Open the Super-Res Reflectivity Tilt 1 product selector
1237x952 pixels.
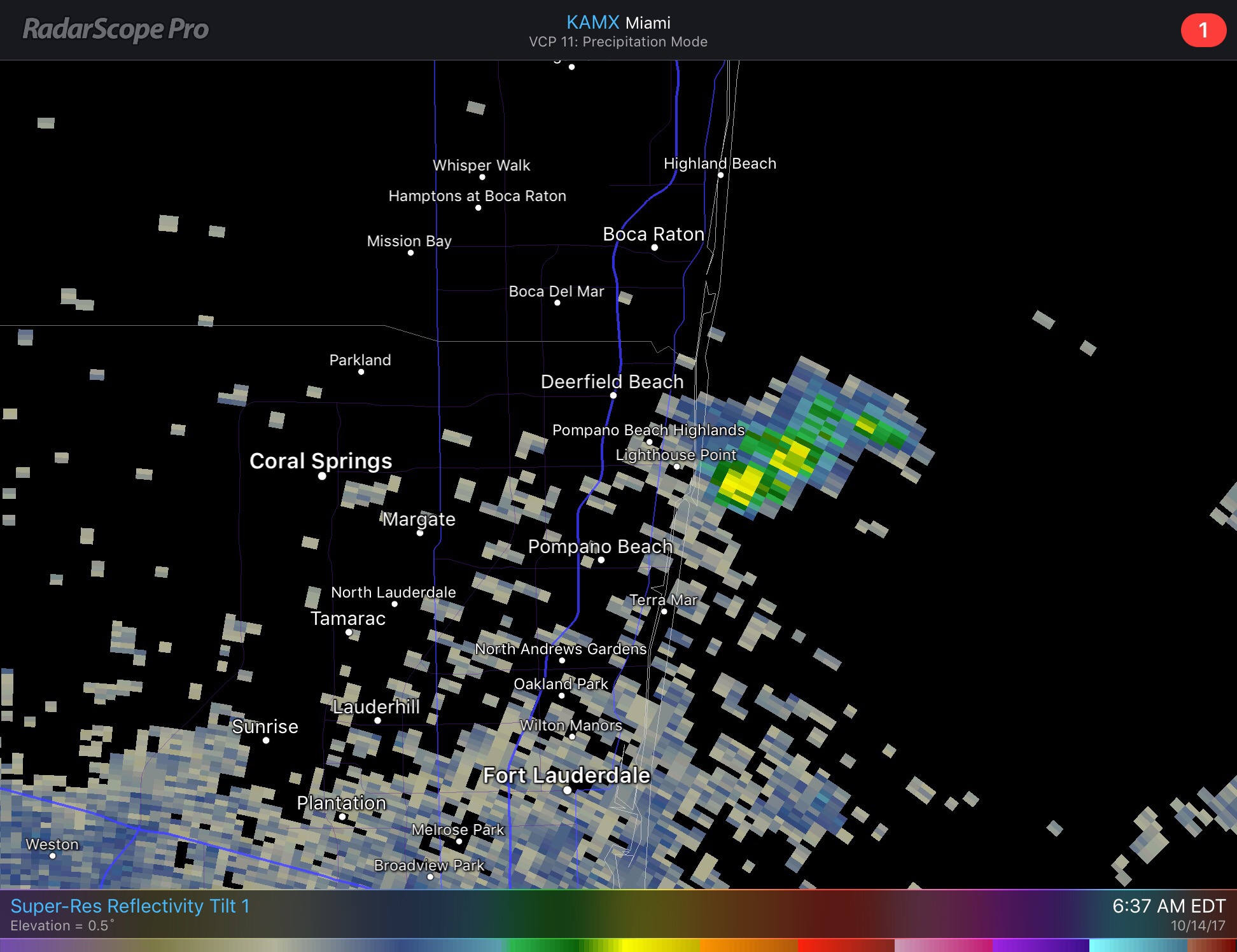click(x=130, y=906)
